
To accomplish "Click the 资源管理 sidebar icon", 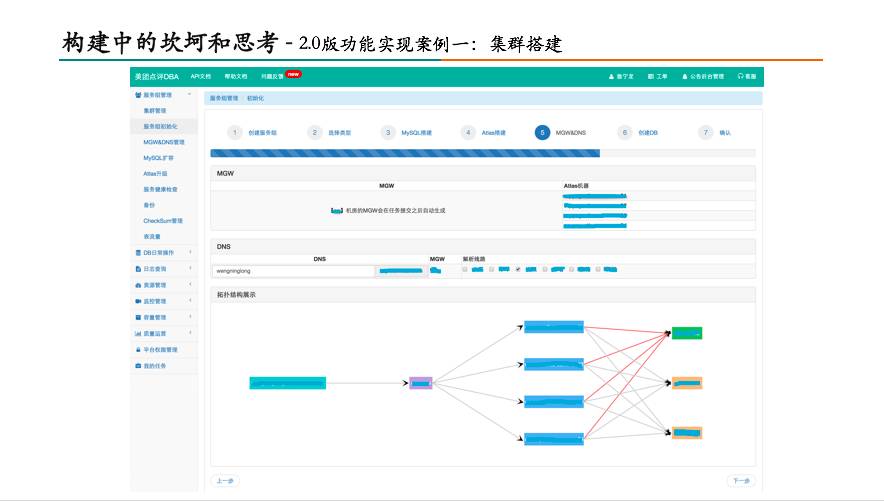I will (138, 285).
